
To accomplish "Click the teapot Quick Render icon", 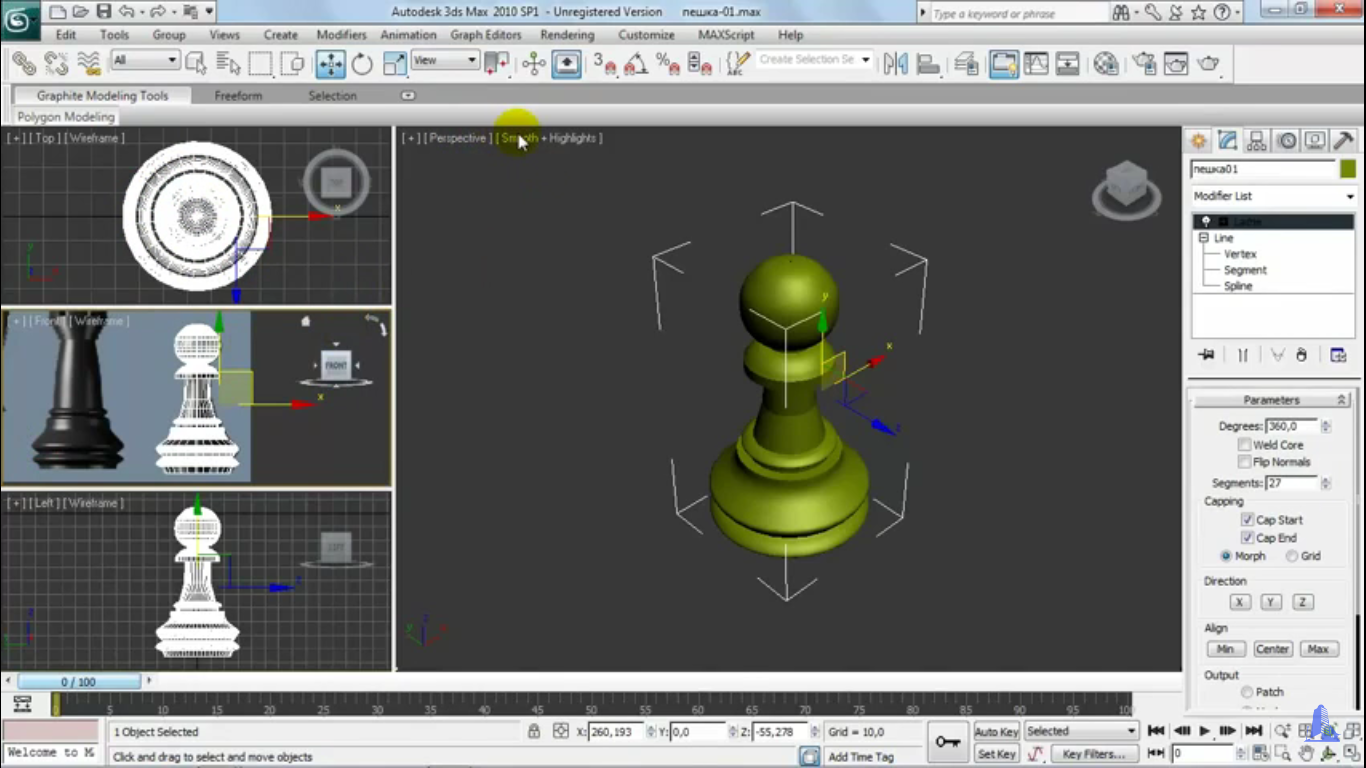I will coord(1208,64).
